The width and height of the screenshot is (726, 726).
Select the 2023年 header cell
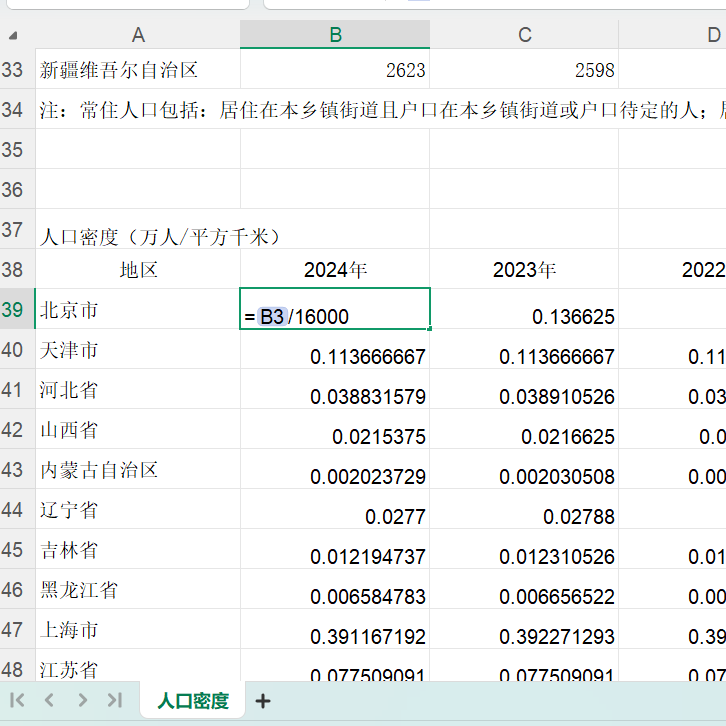point(524,270)
